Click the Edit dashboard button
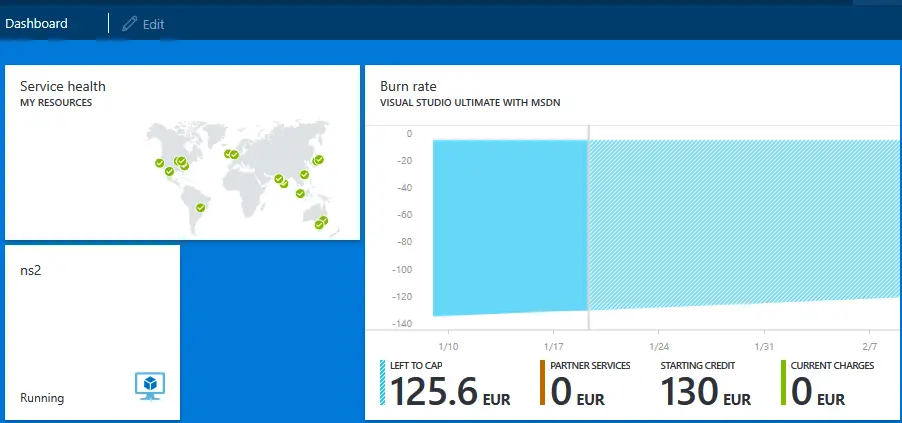Viewport: 902px width, 423px height. (x=143, y=24)
